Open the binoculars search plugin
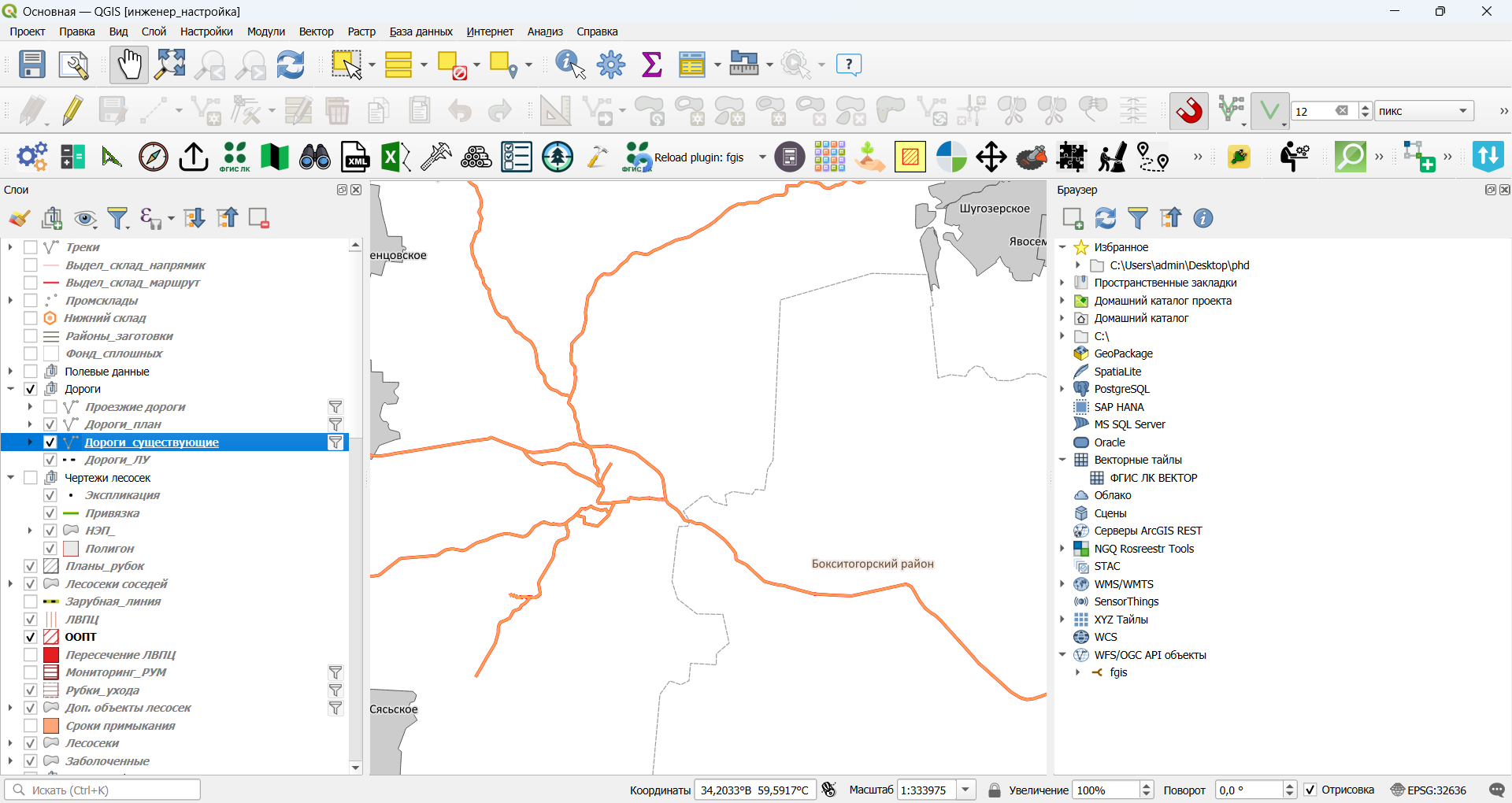Viewport: 1512px width, 803px height. (315, 157)
